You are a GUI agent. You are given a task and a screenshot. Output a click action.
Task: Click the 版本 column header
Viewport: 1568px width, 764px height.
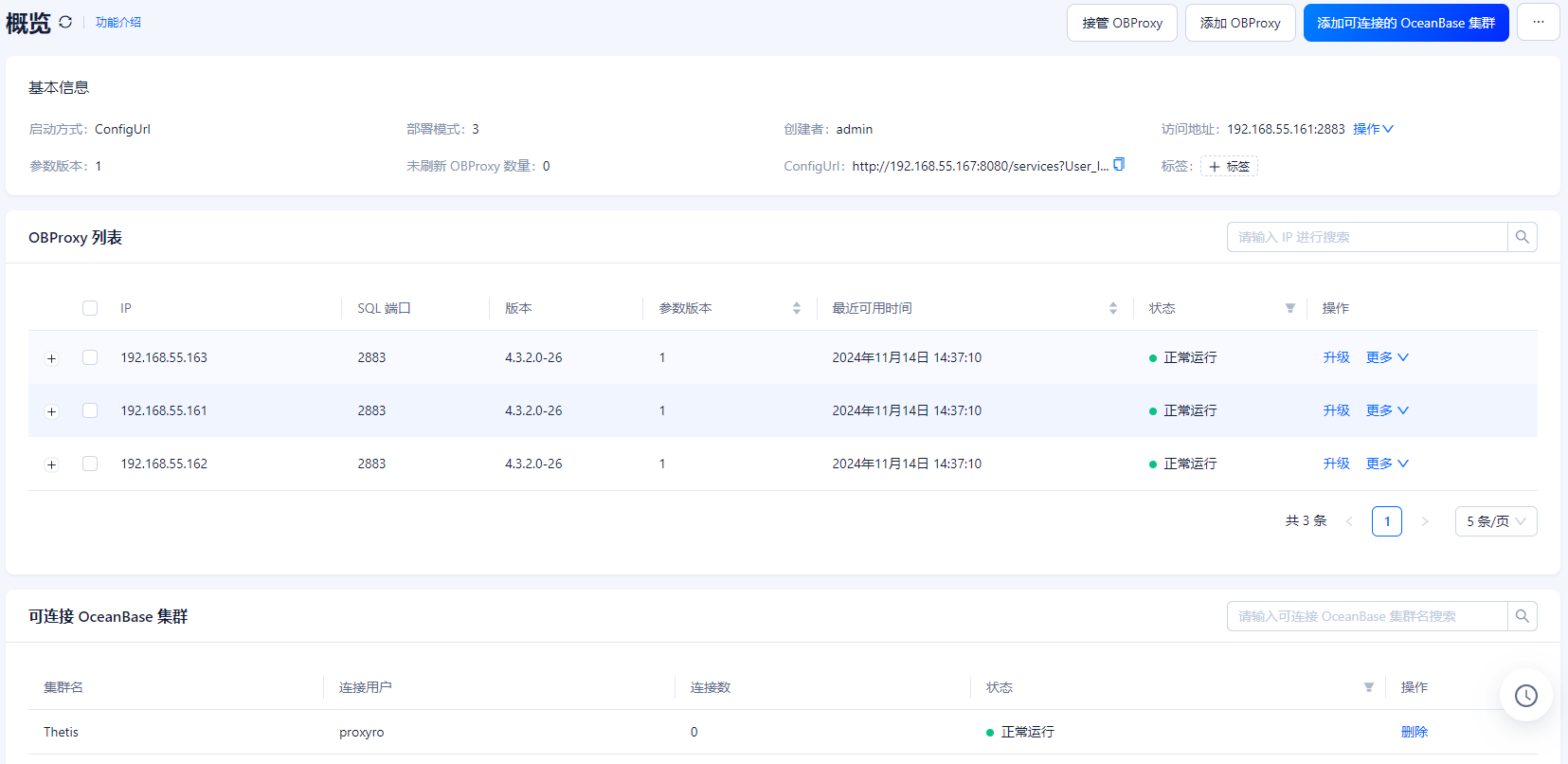pyautogui.click(x=518, y=308)
